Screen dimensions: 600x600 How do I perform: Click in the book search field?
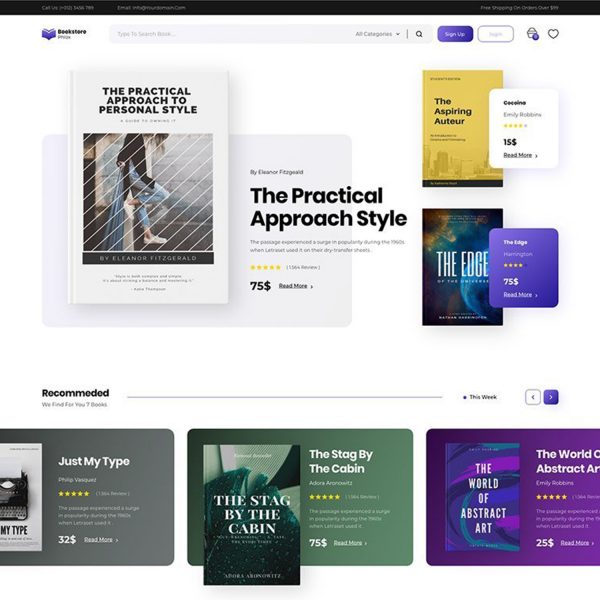(233, 34)
